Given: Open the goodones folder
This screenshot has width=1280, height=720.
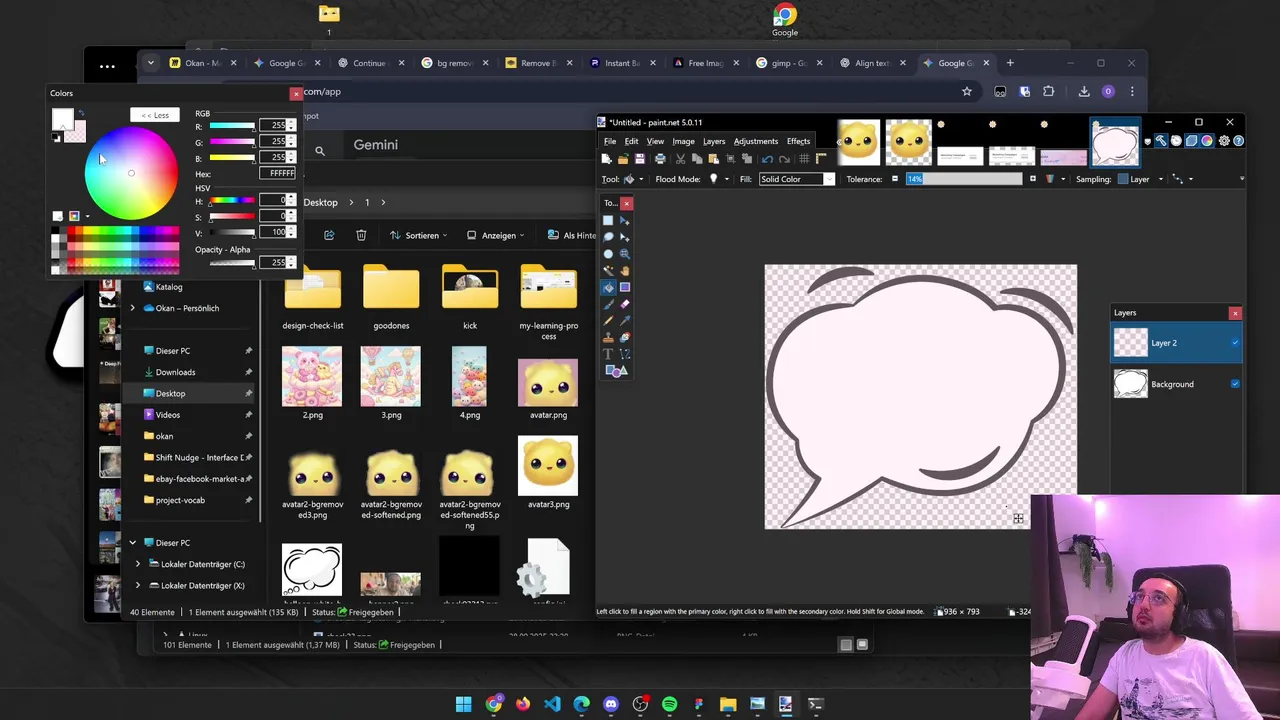Looking at the screenshot, I should pos(391,288).
